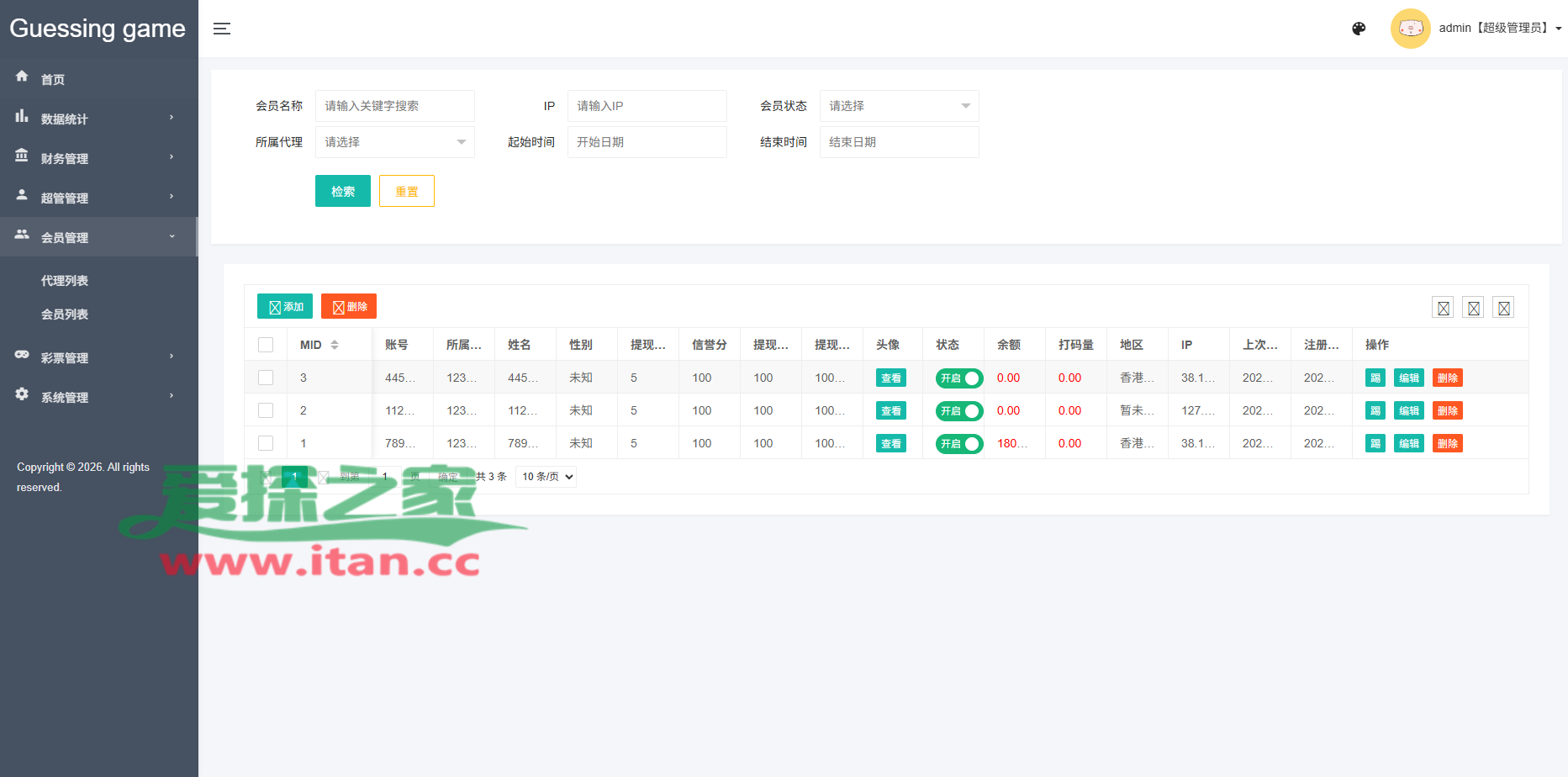Open the 所属代理 dropdown
1568x777 pixels.
click(x=394, y=142)
